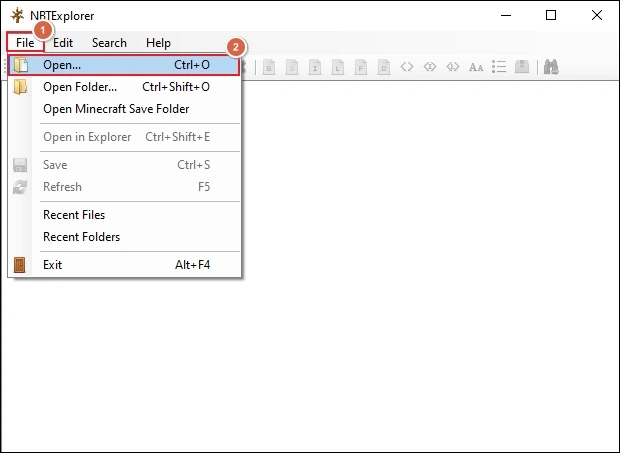620x453 pixels.
Task: Click the Add Double Tag toolbar icon
Action: coord(384,67)
